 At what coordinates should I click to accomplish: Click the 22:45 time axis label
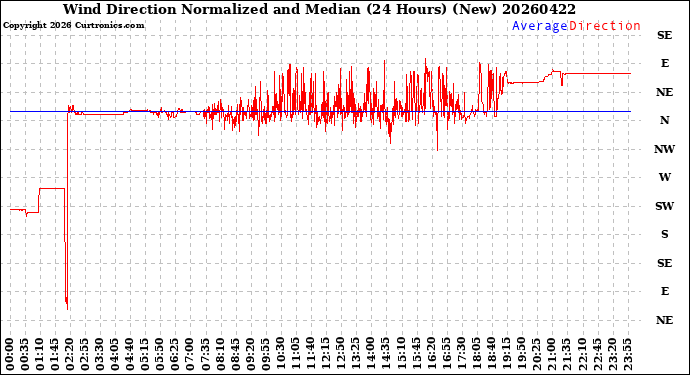pyautogui.click(x=597, y=354)
